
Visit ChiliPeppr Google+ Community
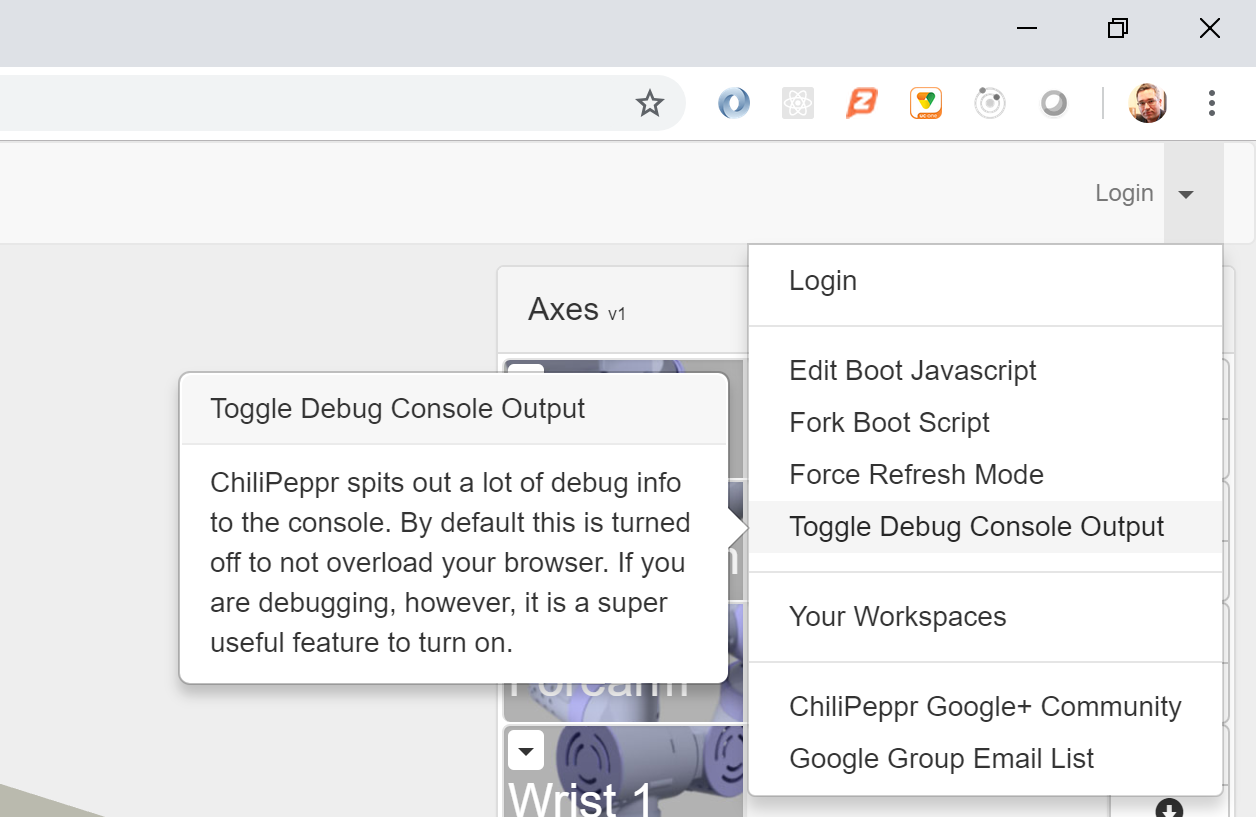[x=985, y=707]
